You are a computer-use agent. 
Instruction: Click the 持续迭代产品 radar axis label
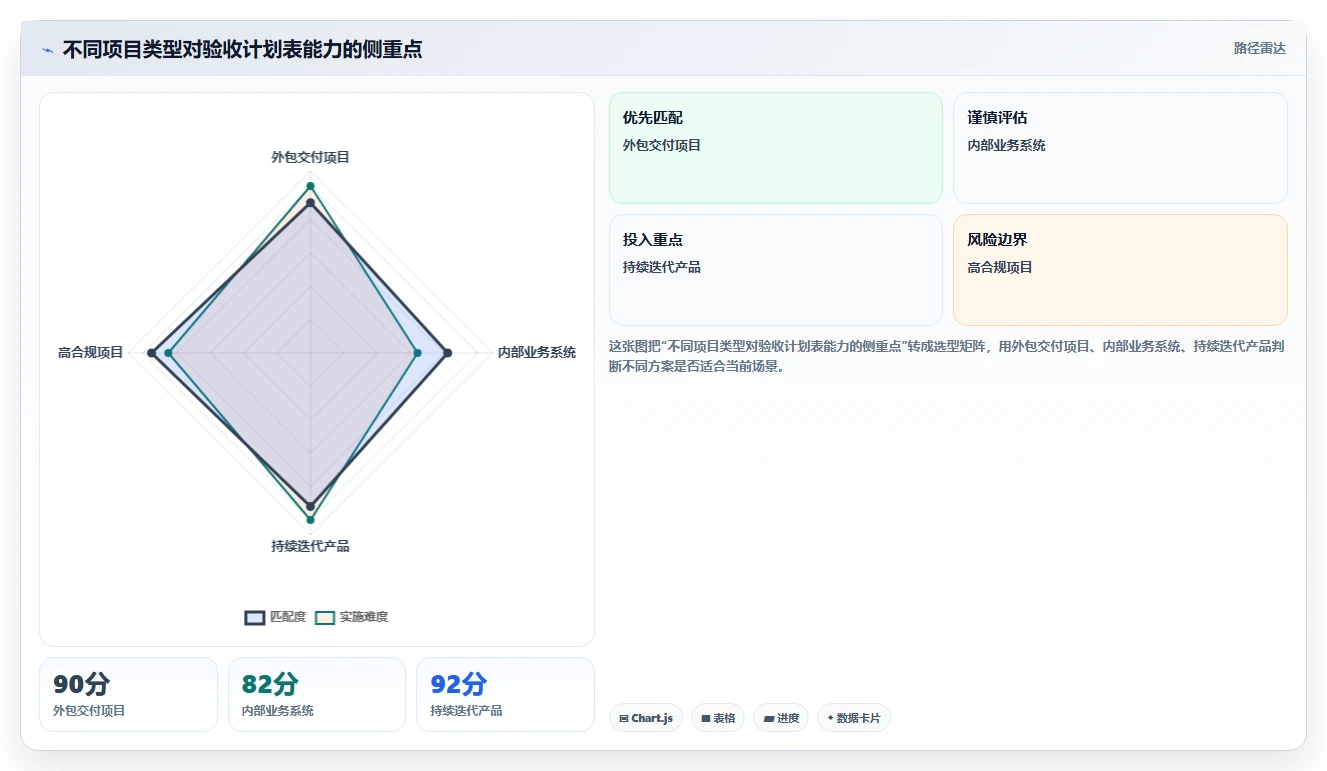[310, 546]
